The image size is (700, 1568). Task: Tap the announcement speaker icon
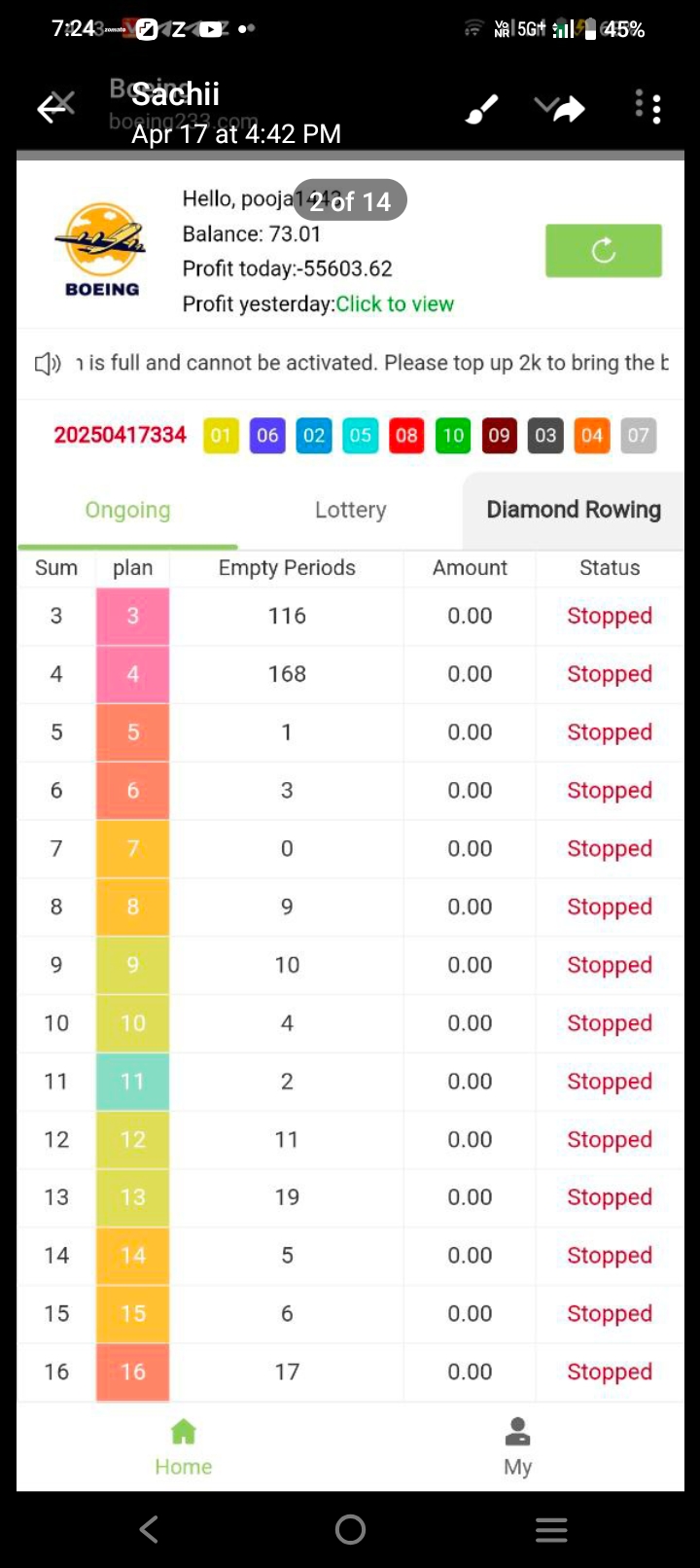pos(48,364)
